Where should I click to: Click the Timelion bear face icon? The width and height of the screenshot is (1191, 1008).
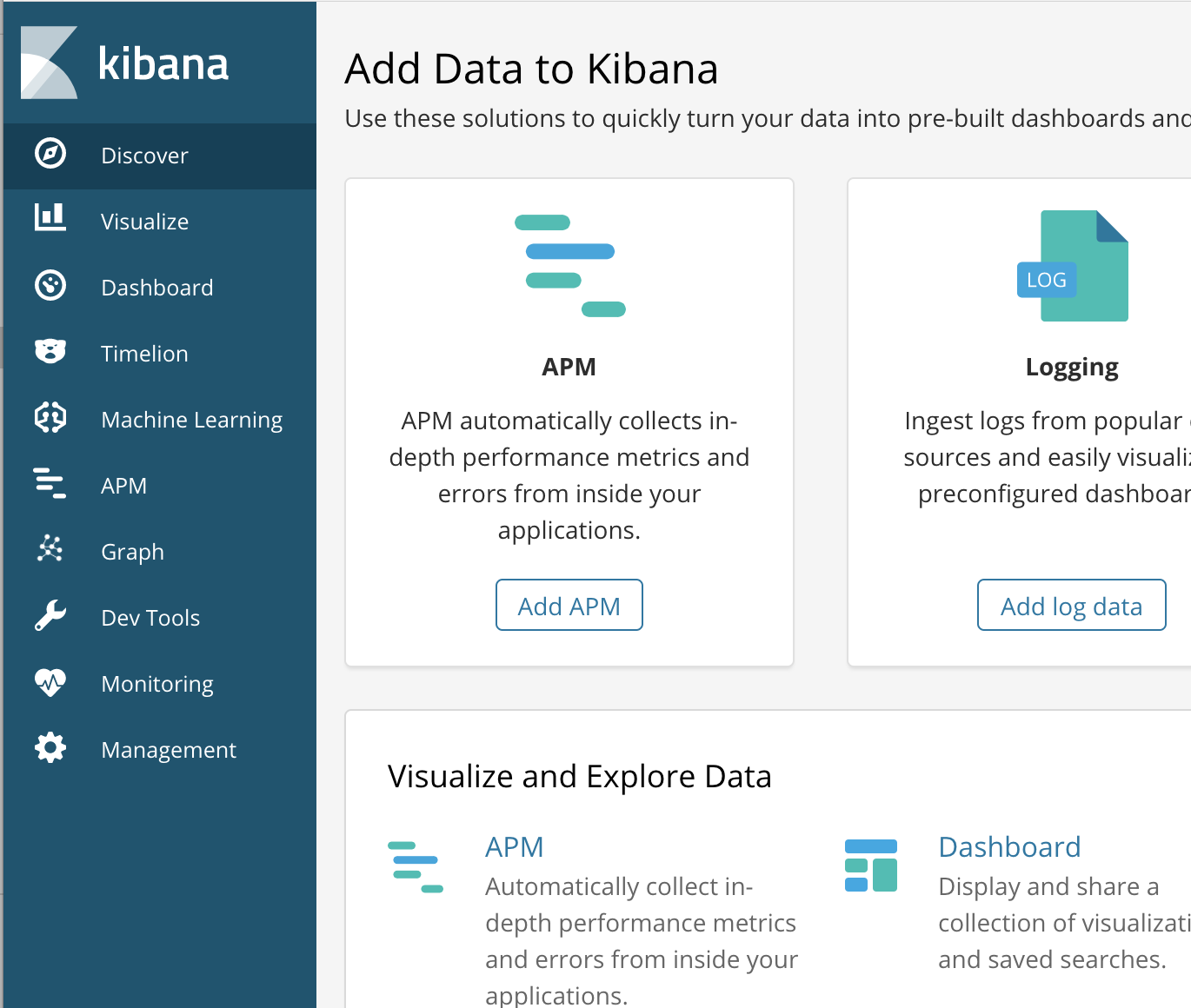point(50,351)
